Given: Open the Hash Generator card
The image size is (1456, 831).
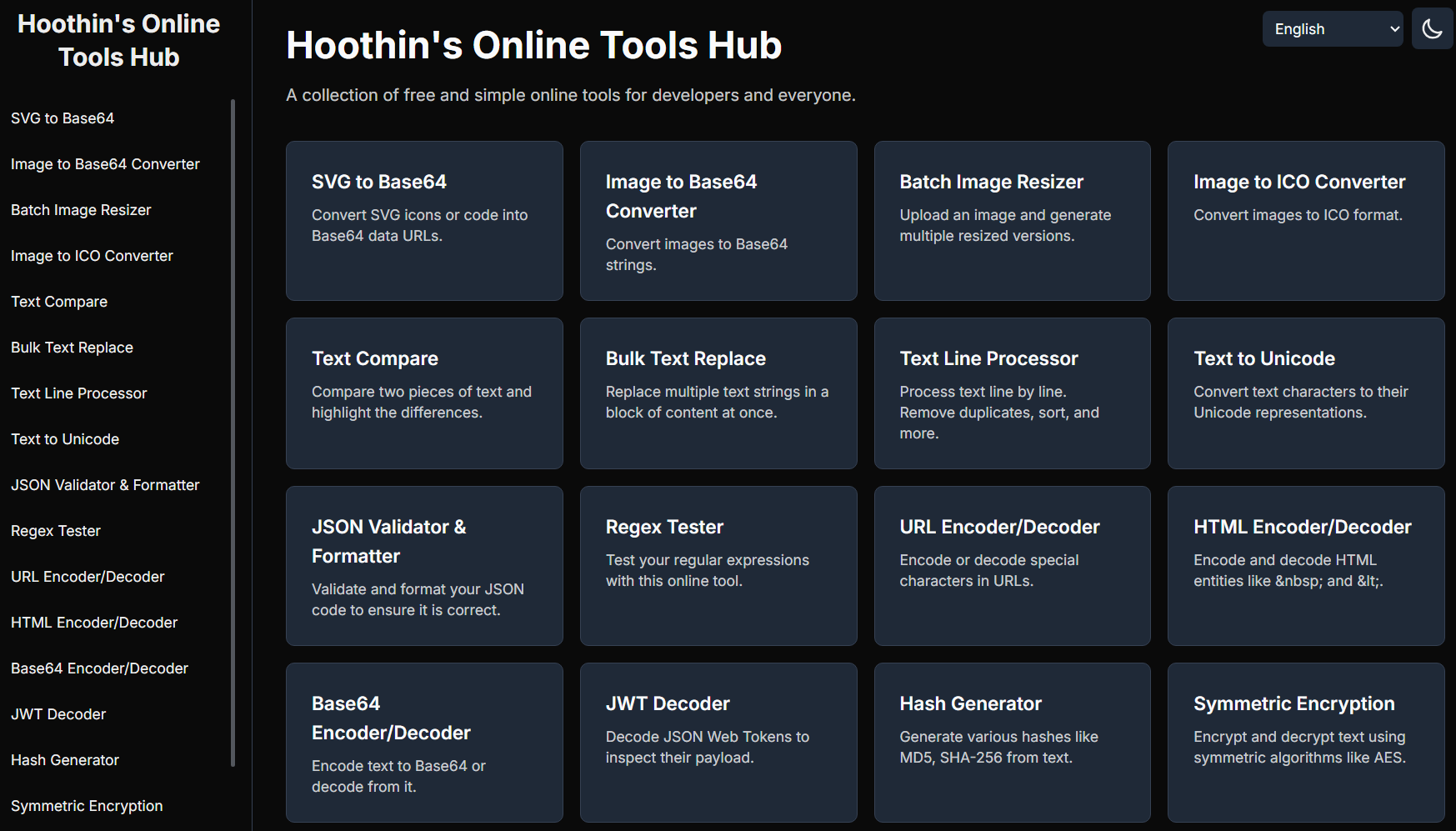Looking at the screenshot, I should pos(1012,742).
